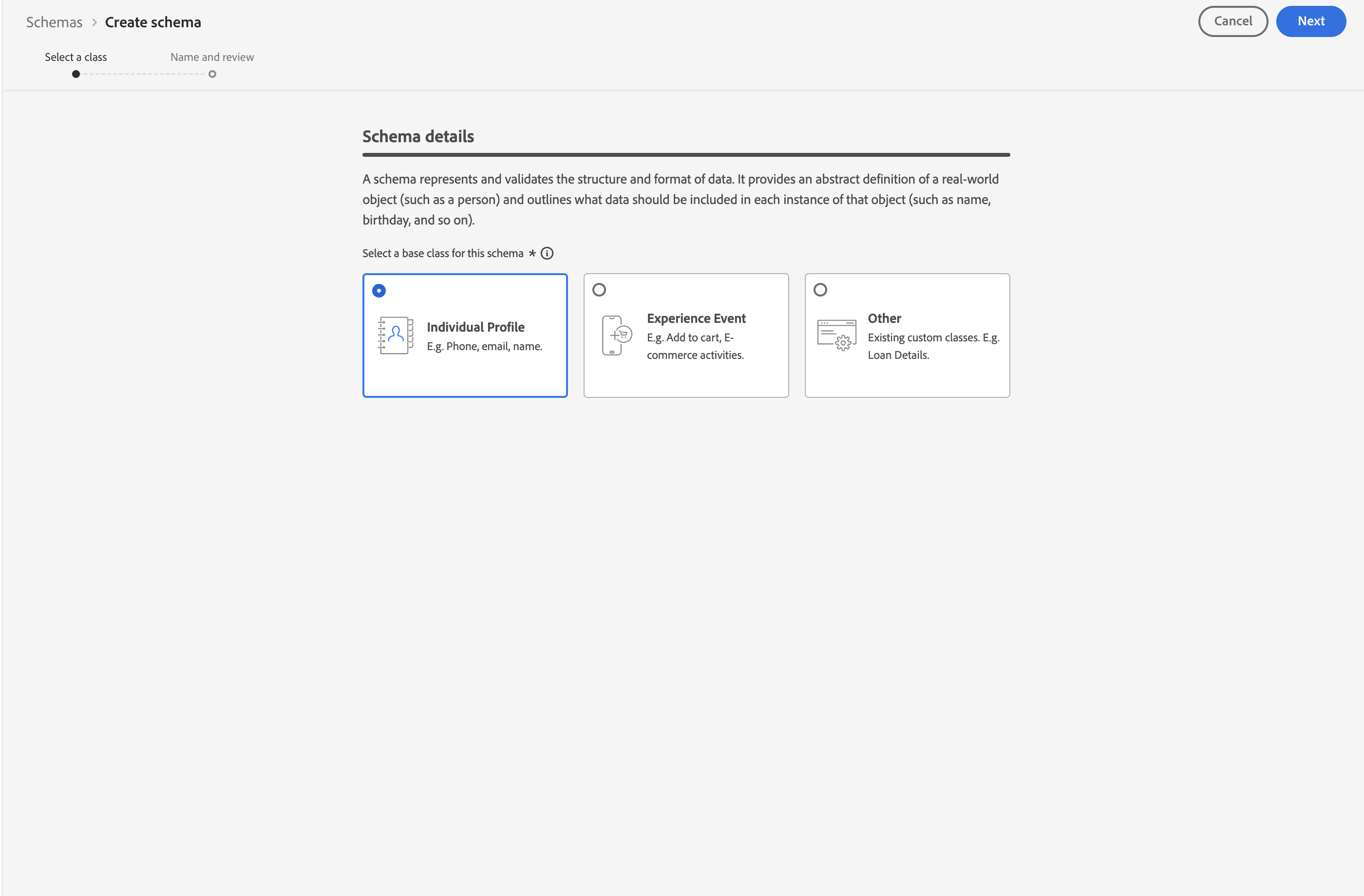
Task: Click the Experience Event phone cart icon
Action: pyautogui.click(x=617, y=335)
